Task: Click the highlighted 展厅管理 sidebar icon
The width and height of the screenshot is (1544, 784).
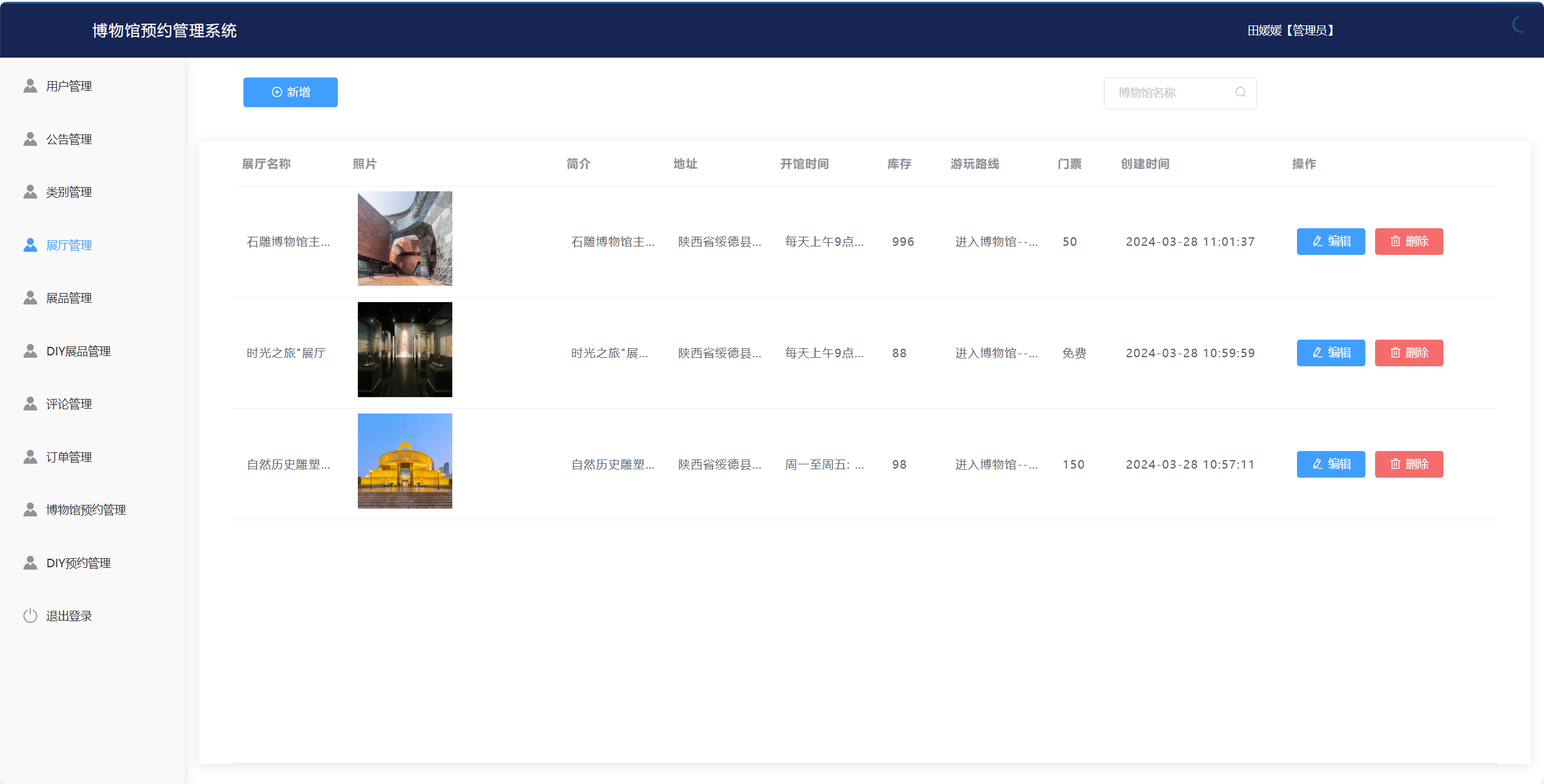Action: click(30, 245)
